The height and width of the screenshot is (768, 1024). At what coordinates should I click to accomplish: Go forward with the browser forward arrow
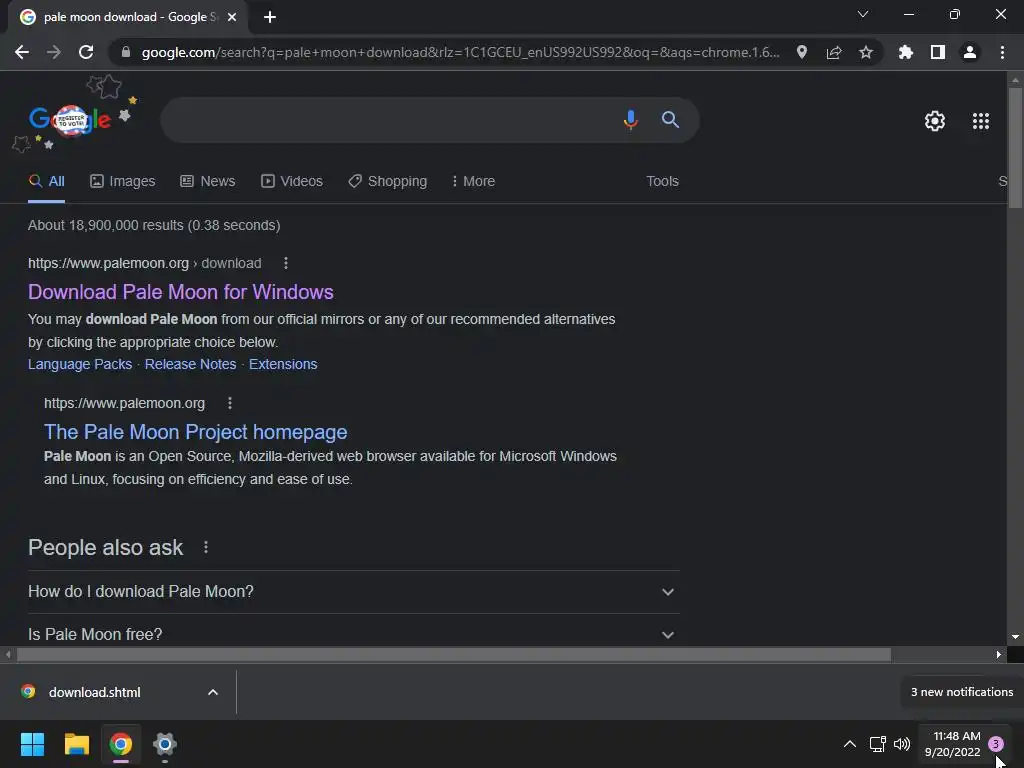click(x=54, y=52)
